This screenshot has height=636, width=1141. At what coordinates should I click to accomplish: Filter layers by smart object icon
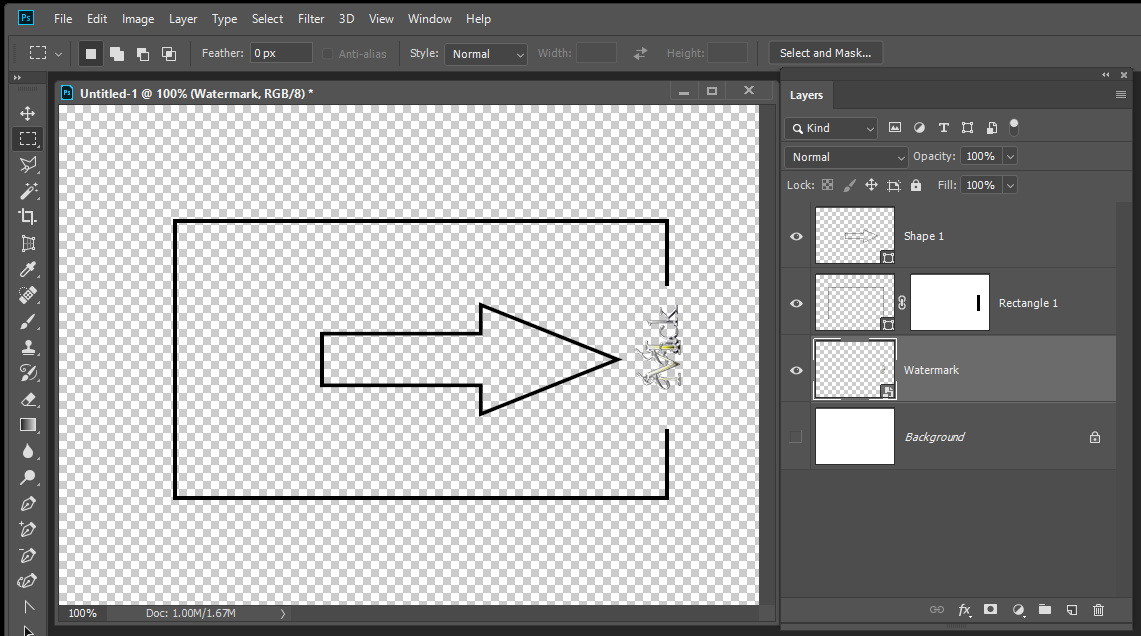[x=991, y=127]
